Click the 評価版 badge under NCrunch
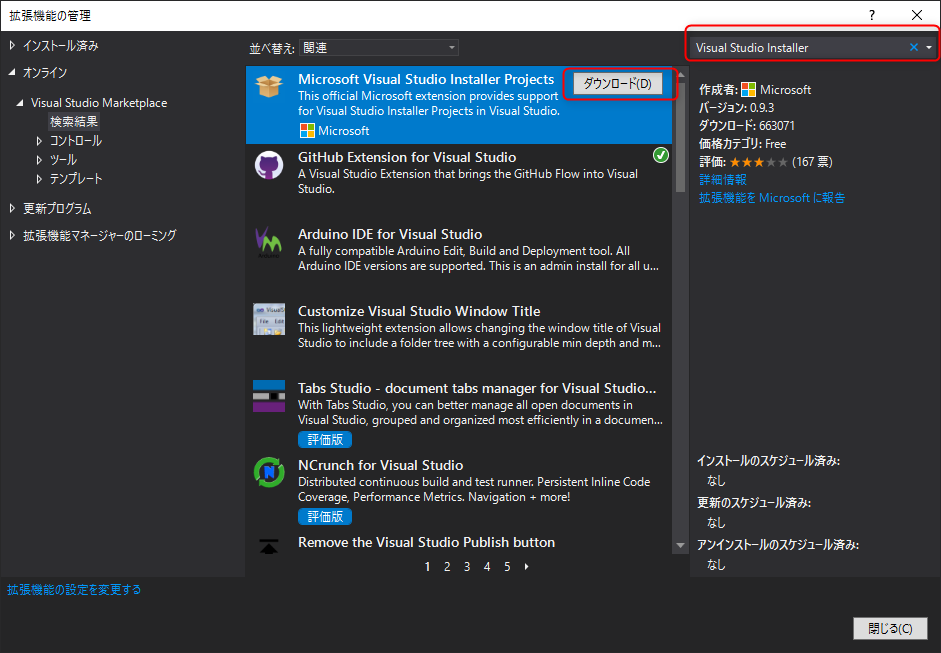 [325, 517]
